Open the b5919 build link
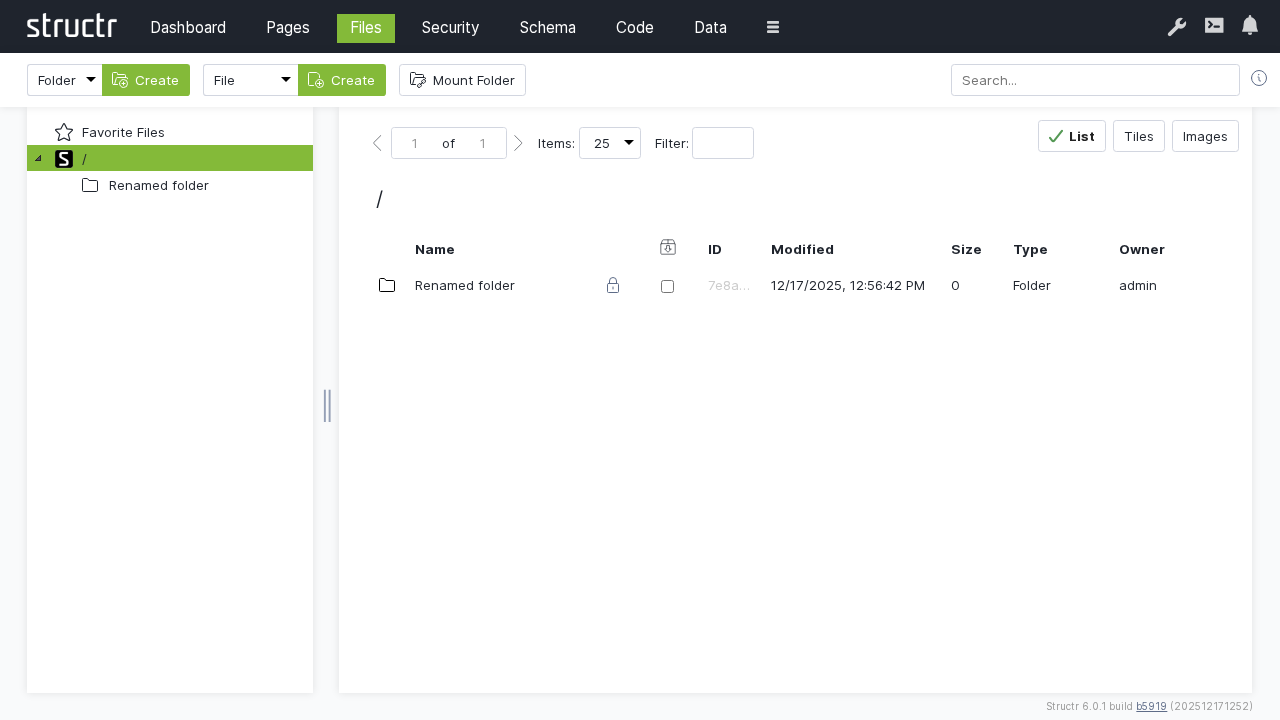Screen dimensions: 1280x720 [1151, 706]
